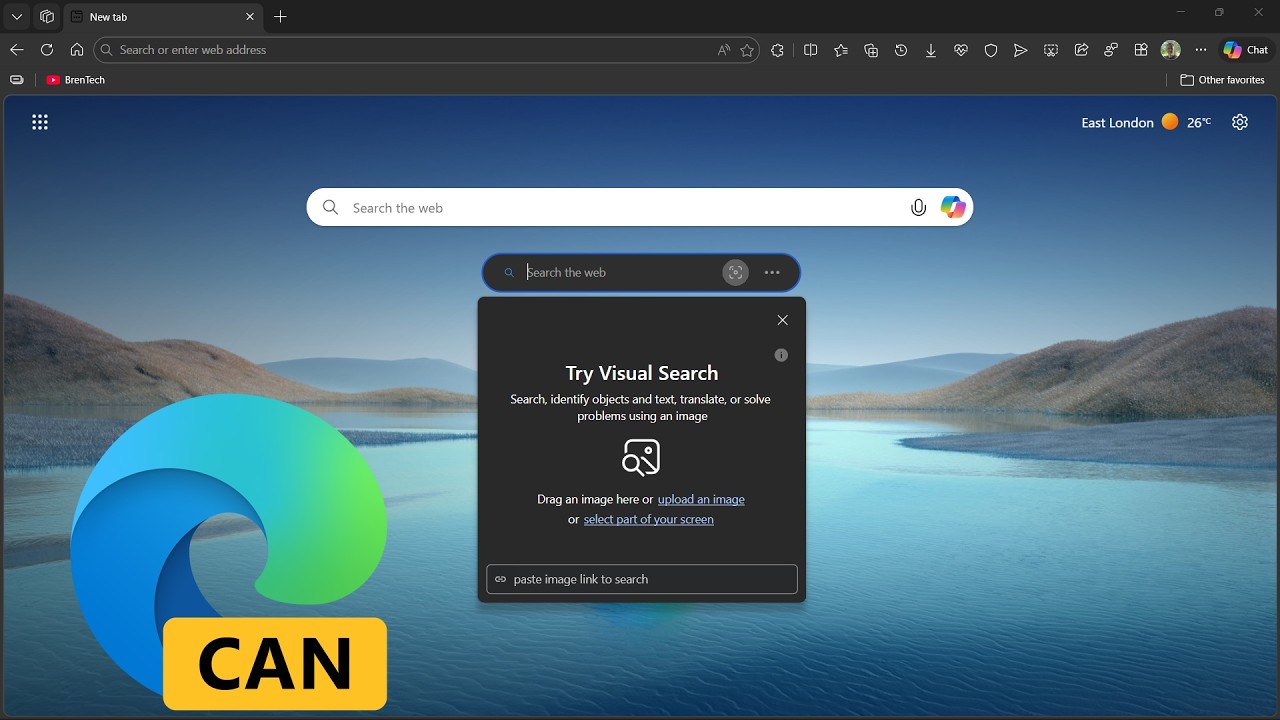This screenshot has height=720, width=1280.
Task: Click the large Search the web box
Action: pyautogui.click(x=640, y=208)
